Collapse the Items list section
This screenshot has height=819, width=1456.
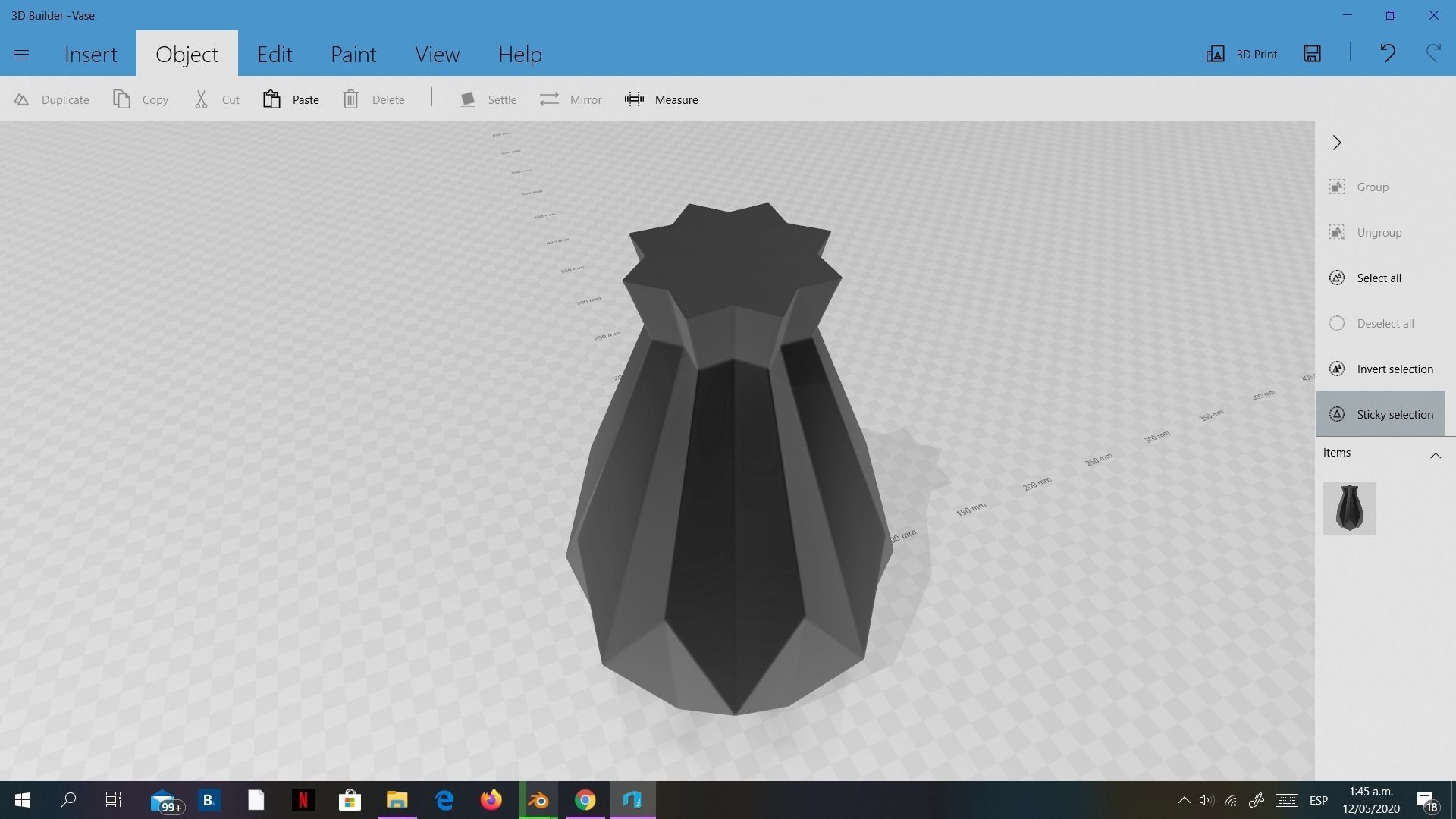(x=1435, y=454)
